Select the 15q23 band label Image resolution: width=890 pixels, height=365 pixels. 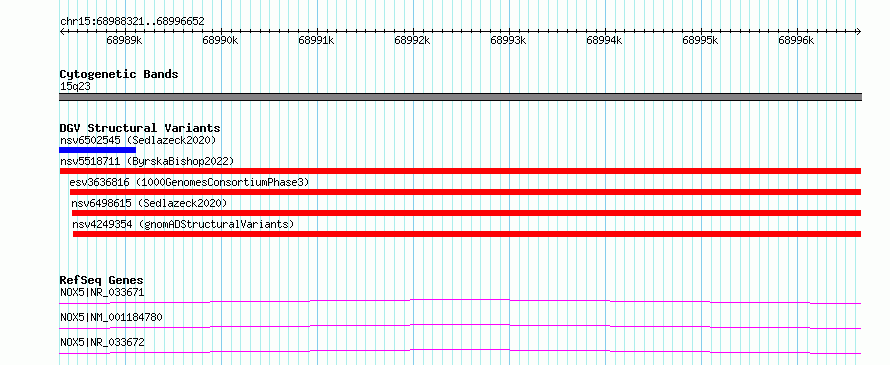[x=75, y=86]
